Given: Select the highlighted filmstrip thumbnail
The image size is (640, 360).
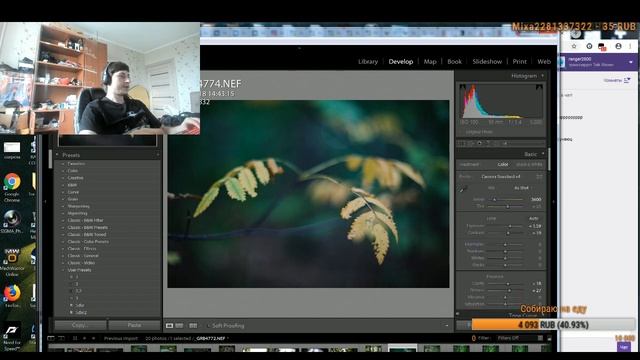Looking at the screenshot, I should [x=402, y=348].
